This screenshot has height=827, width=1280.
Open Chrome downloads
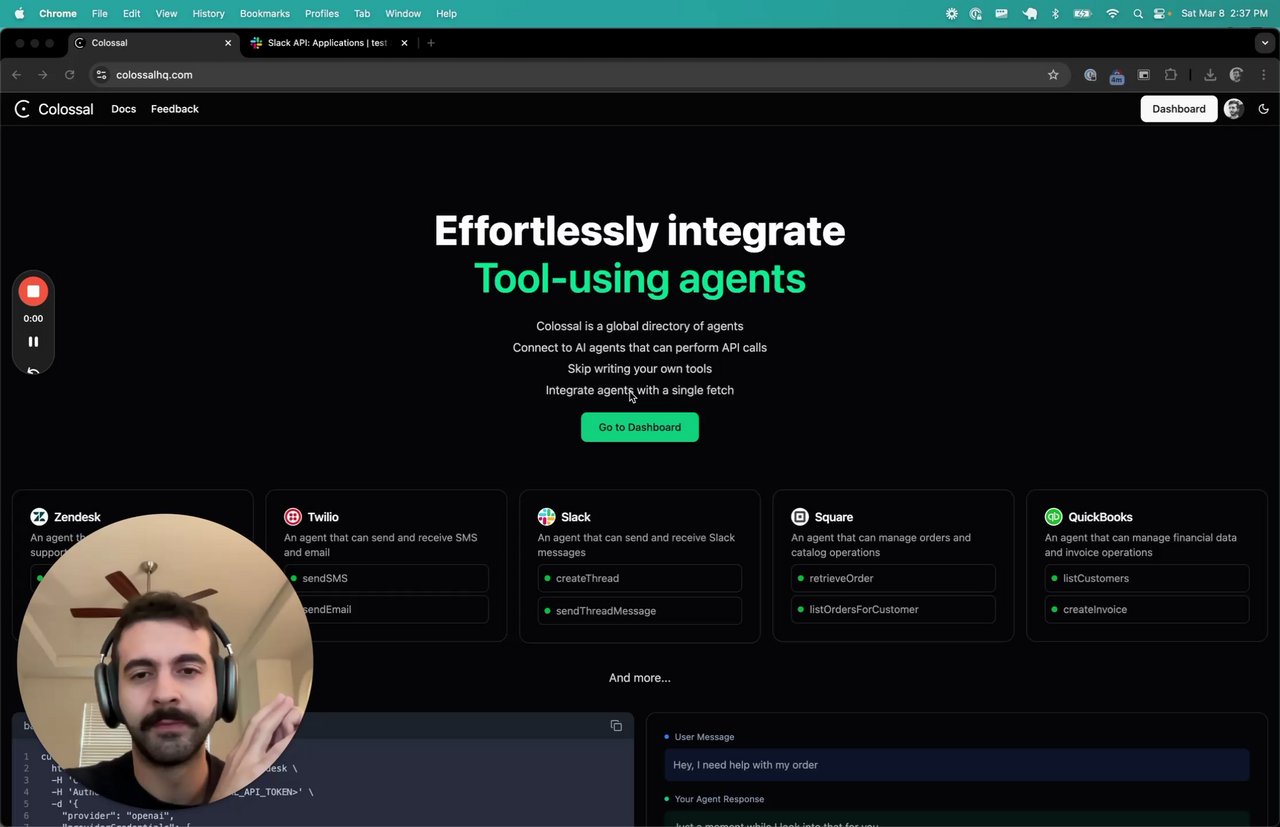pos(1210,75)
